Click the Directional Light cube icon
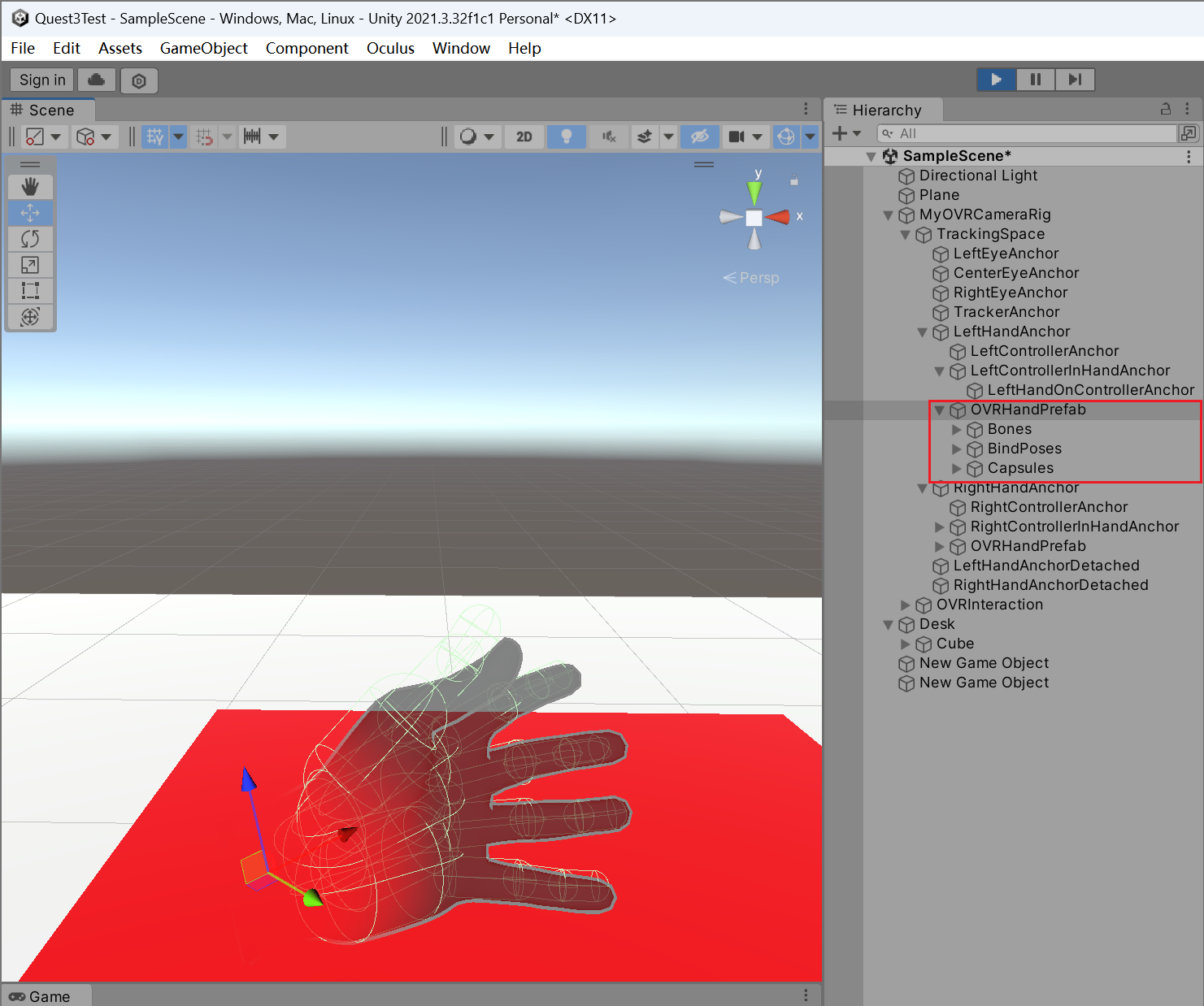 906,176
